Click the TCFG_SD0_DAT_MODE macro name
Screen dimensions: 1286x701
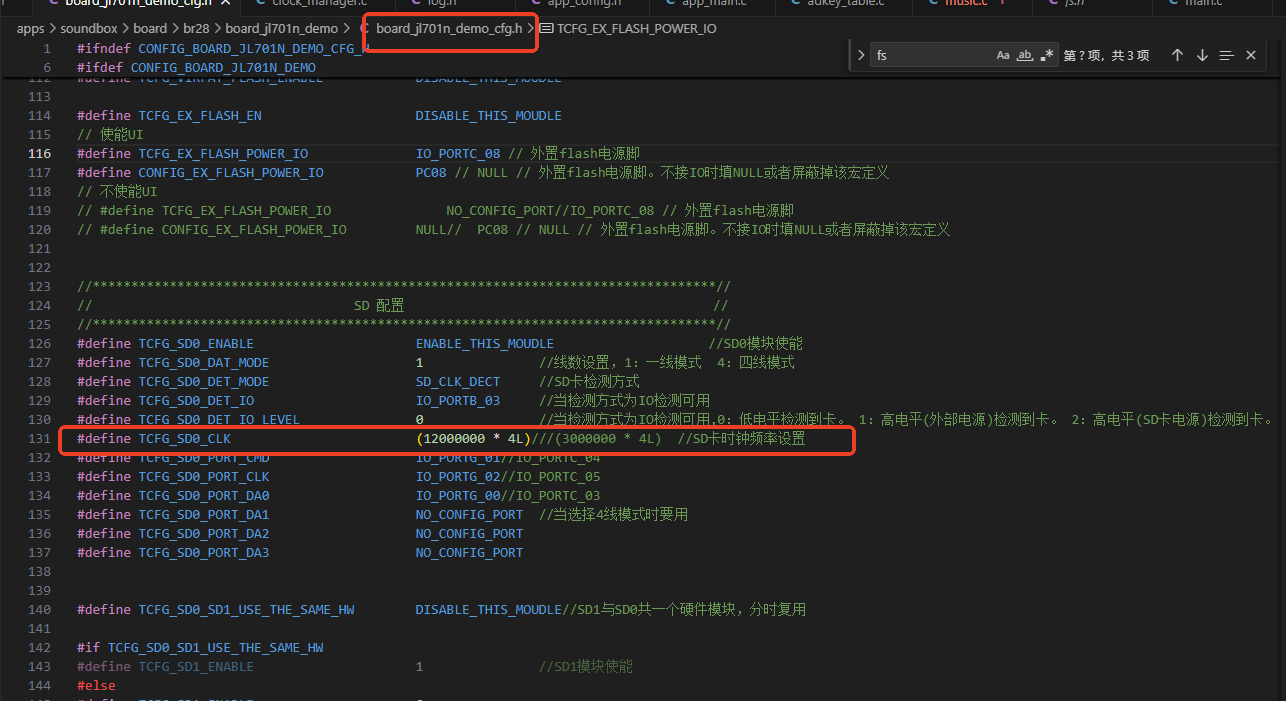[x=204, y=363]
